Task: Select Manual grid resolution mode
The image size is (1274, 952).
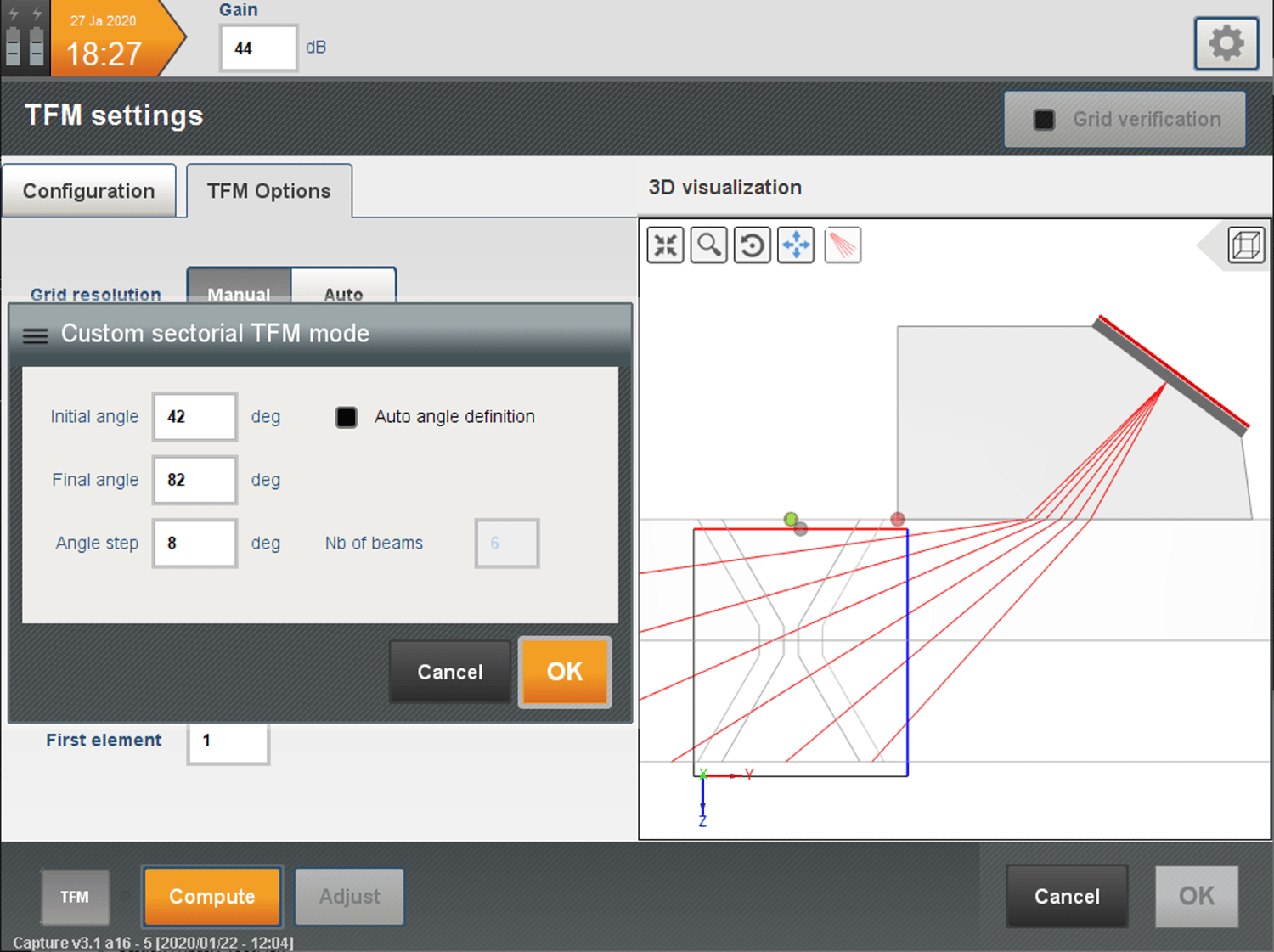Action: (x=239, y=294)
